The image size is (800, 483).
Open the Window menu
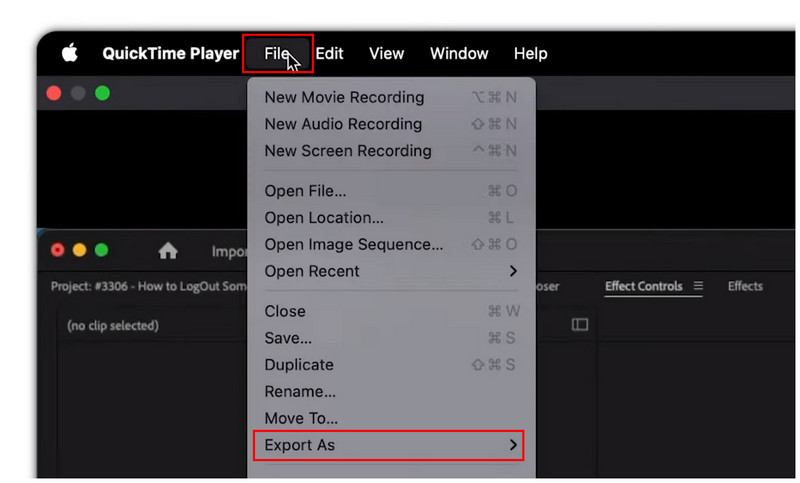tap(459, 54)
